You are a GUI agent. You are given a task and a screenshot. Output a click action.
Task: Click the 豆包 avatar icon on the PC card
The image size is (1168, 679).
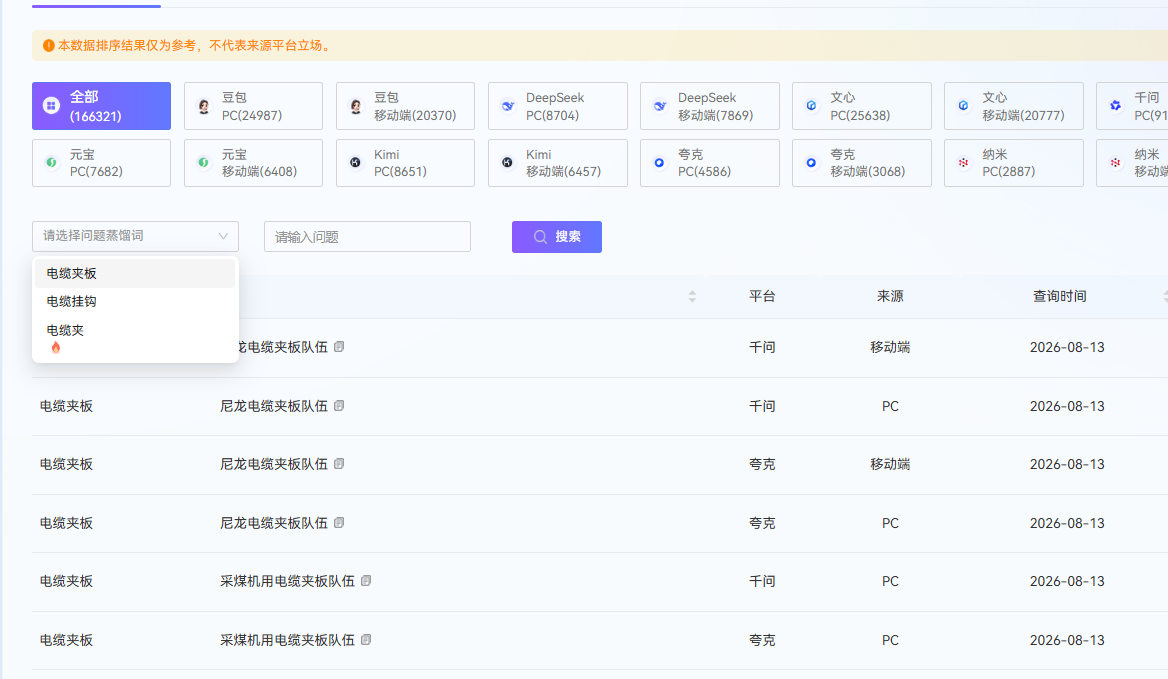click(x=203, y=106)
